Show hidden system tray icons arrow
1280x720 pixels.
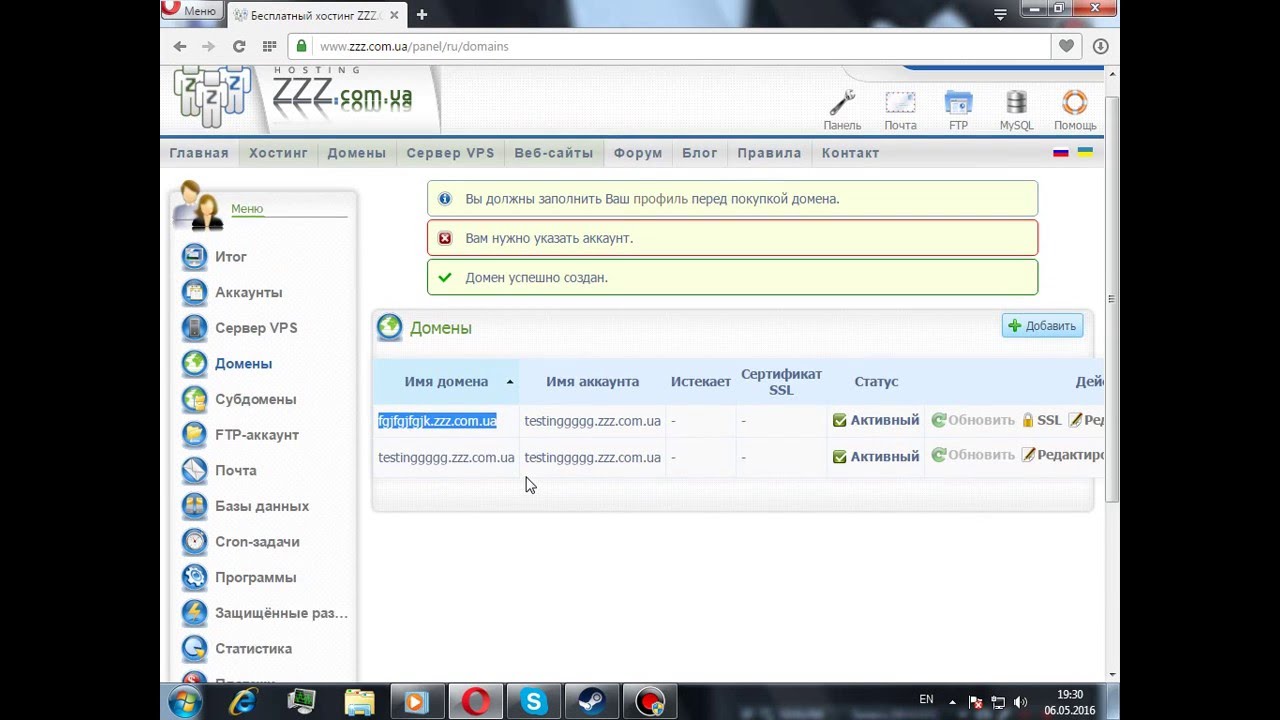point(952,702)
